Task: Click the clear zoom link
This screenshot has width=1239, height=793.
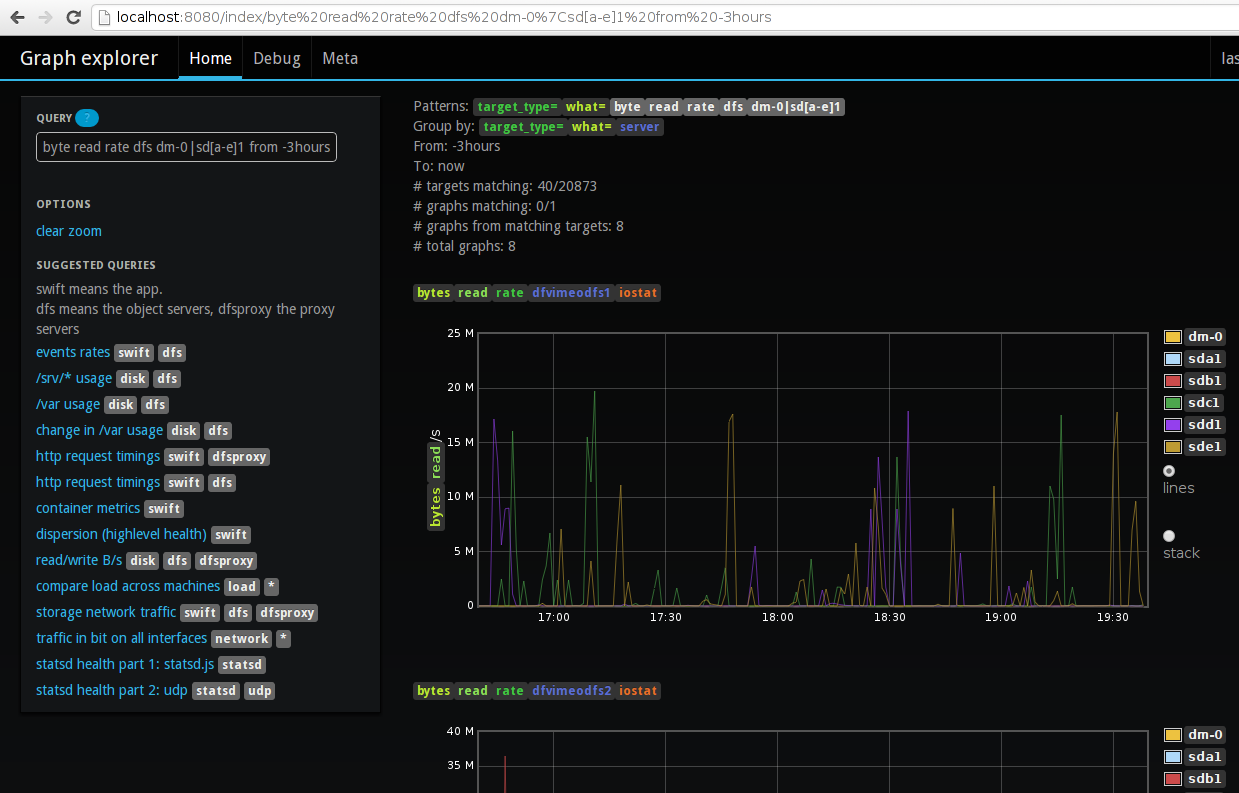Action: tap(69, 231)
